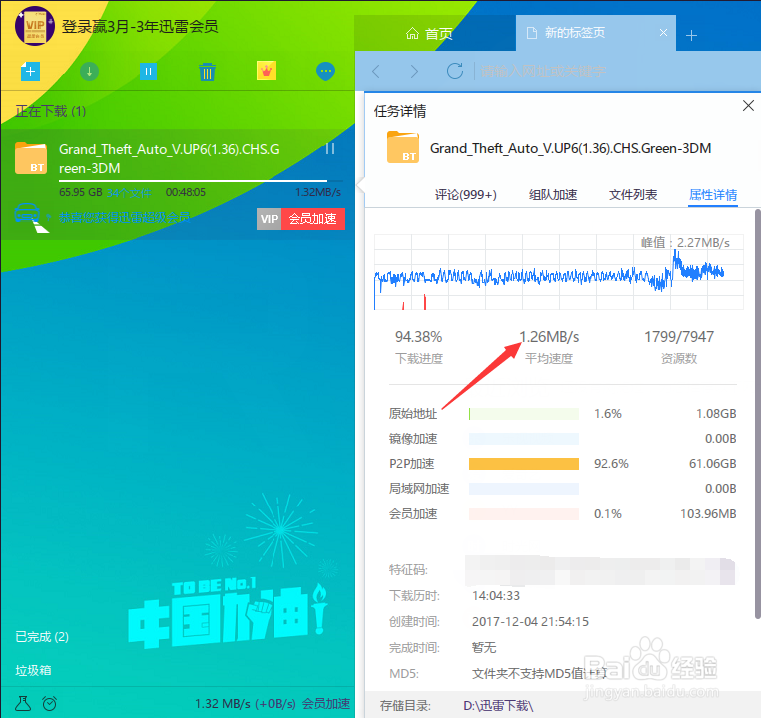Click the car speed-up icon under the task
This screenshot has height=718, width=761.
click(x=31, y=217)
